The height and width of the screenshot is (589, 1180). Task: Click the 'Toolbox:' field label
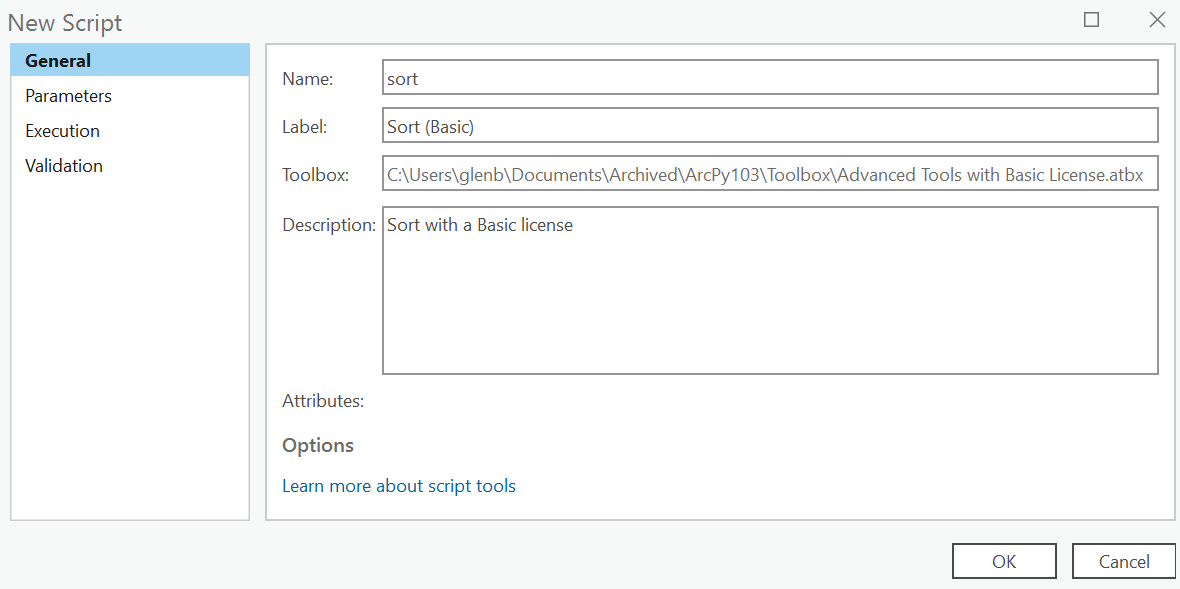point(316,175)
